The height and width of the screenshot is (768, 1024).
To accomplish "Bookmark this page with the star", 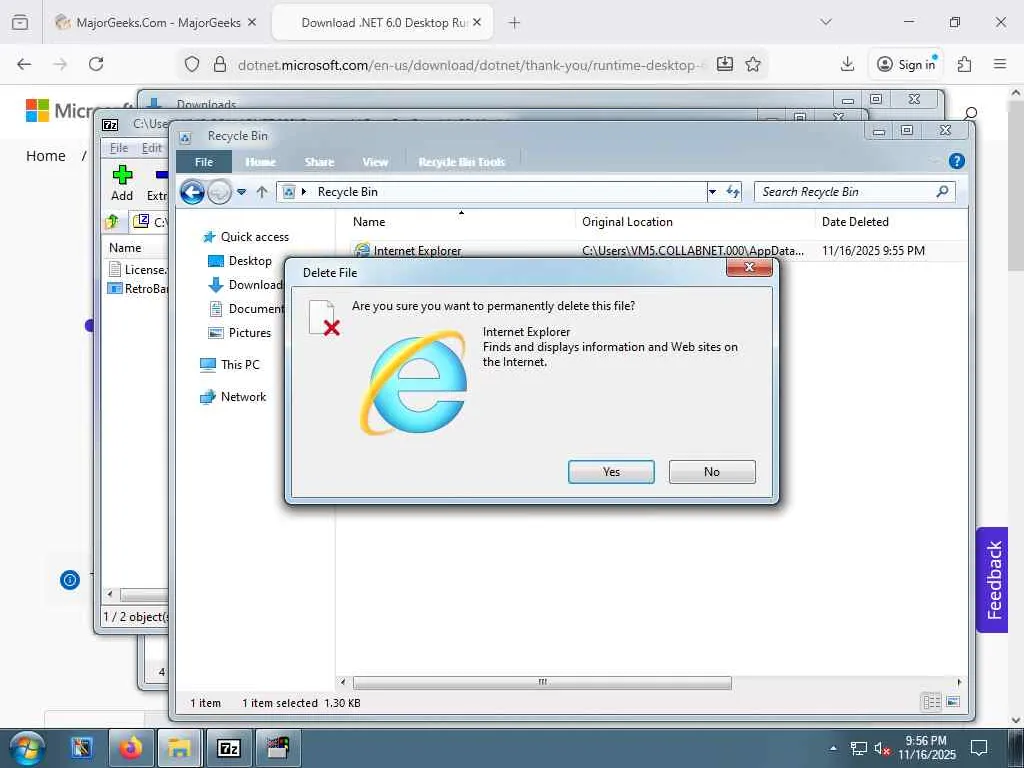I will click(753, 64).
